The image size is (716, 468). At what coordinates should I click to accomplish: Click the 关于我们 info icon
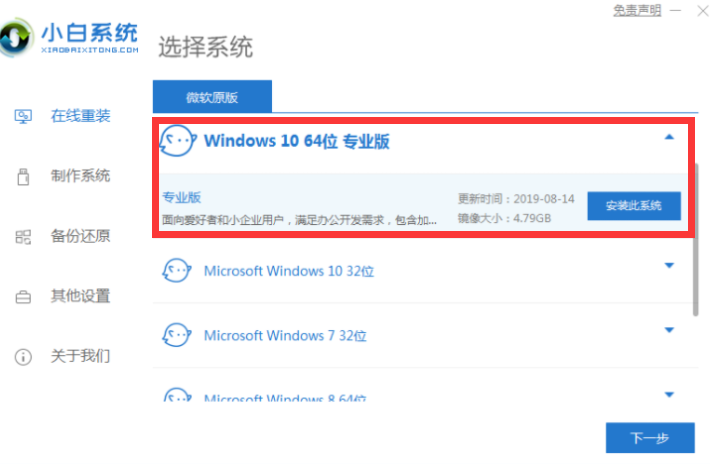[23, 357]
